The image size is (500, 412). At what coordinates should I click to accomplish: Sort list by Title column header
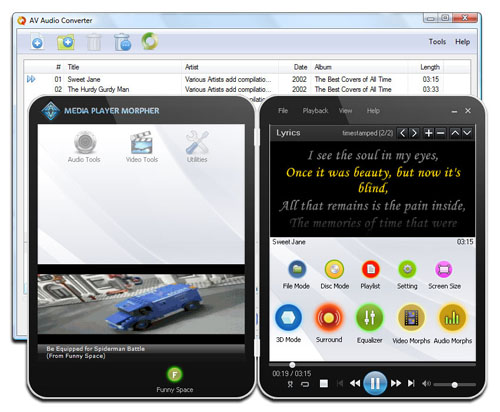point(73,67)
